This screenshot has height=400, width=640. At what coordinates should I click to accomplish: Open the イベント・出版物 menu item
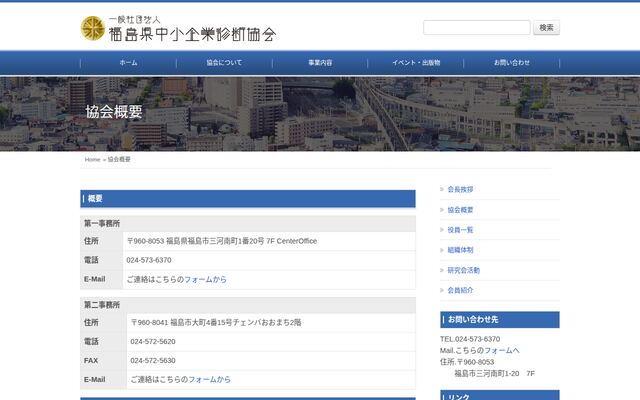(416, 62)
